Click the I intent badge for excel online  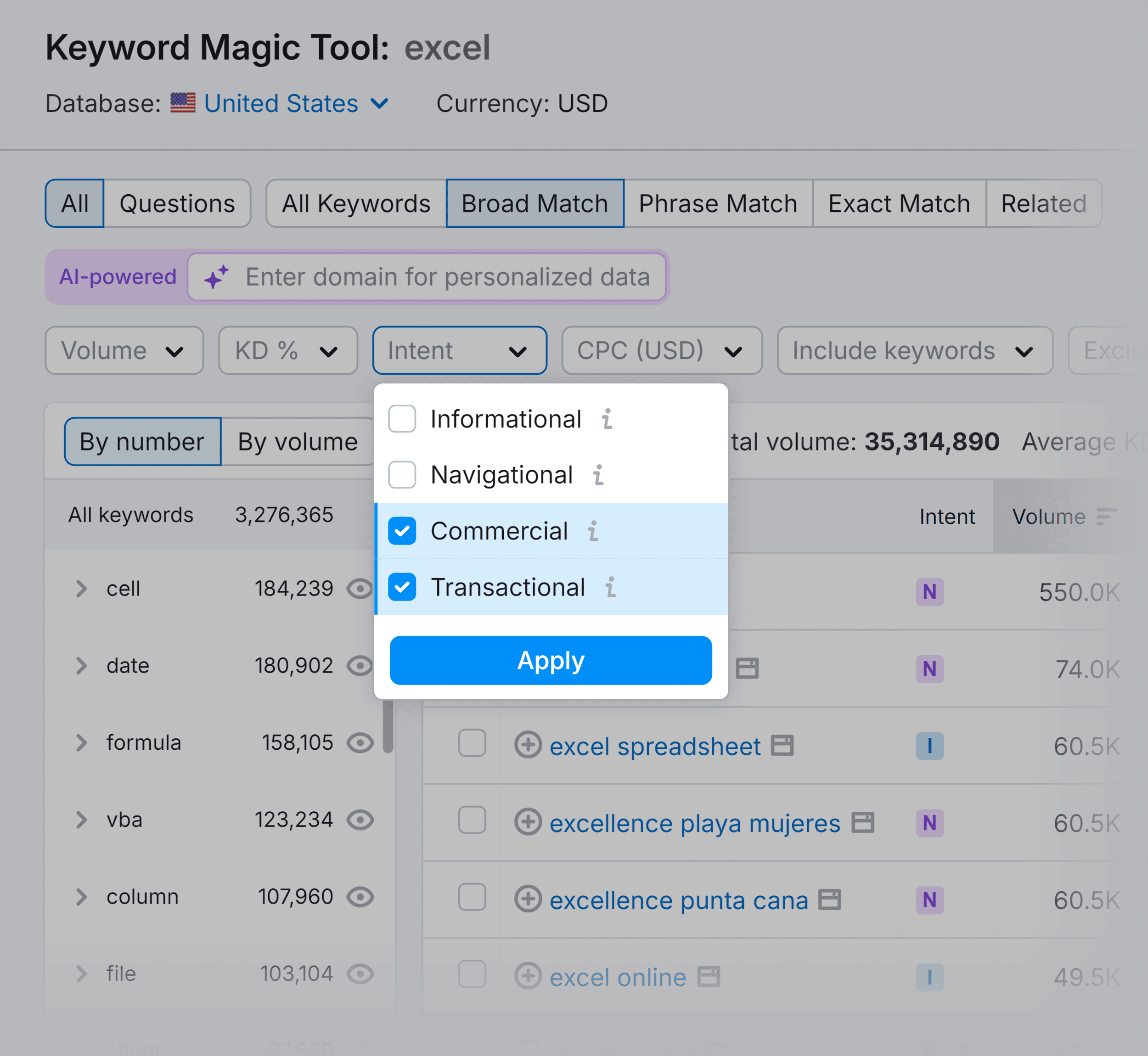929,977
